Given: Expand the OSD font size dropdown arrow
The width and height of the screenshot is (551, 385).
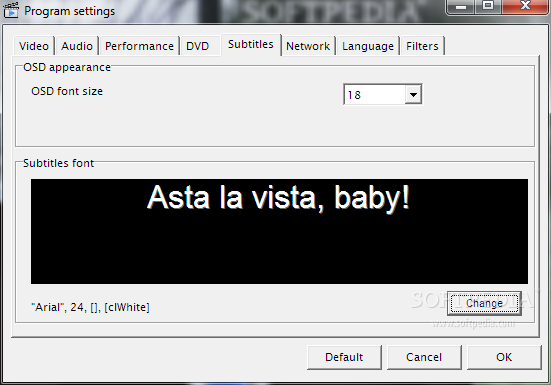Looking at the screenshot, I should 413,94.
